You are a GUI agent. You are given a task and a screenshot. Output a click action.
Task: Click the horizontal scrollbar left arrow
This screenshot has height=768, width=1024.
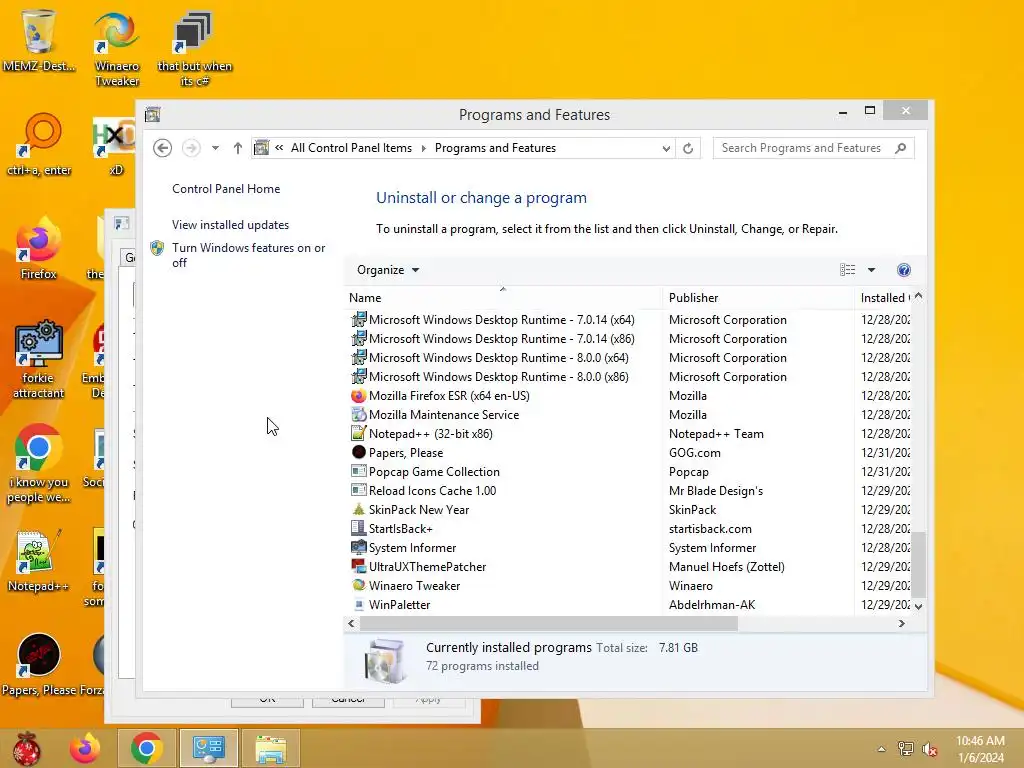(351, 624)
